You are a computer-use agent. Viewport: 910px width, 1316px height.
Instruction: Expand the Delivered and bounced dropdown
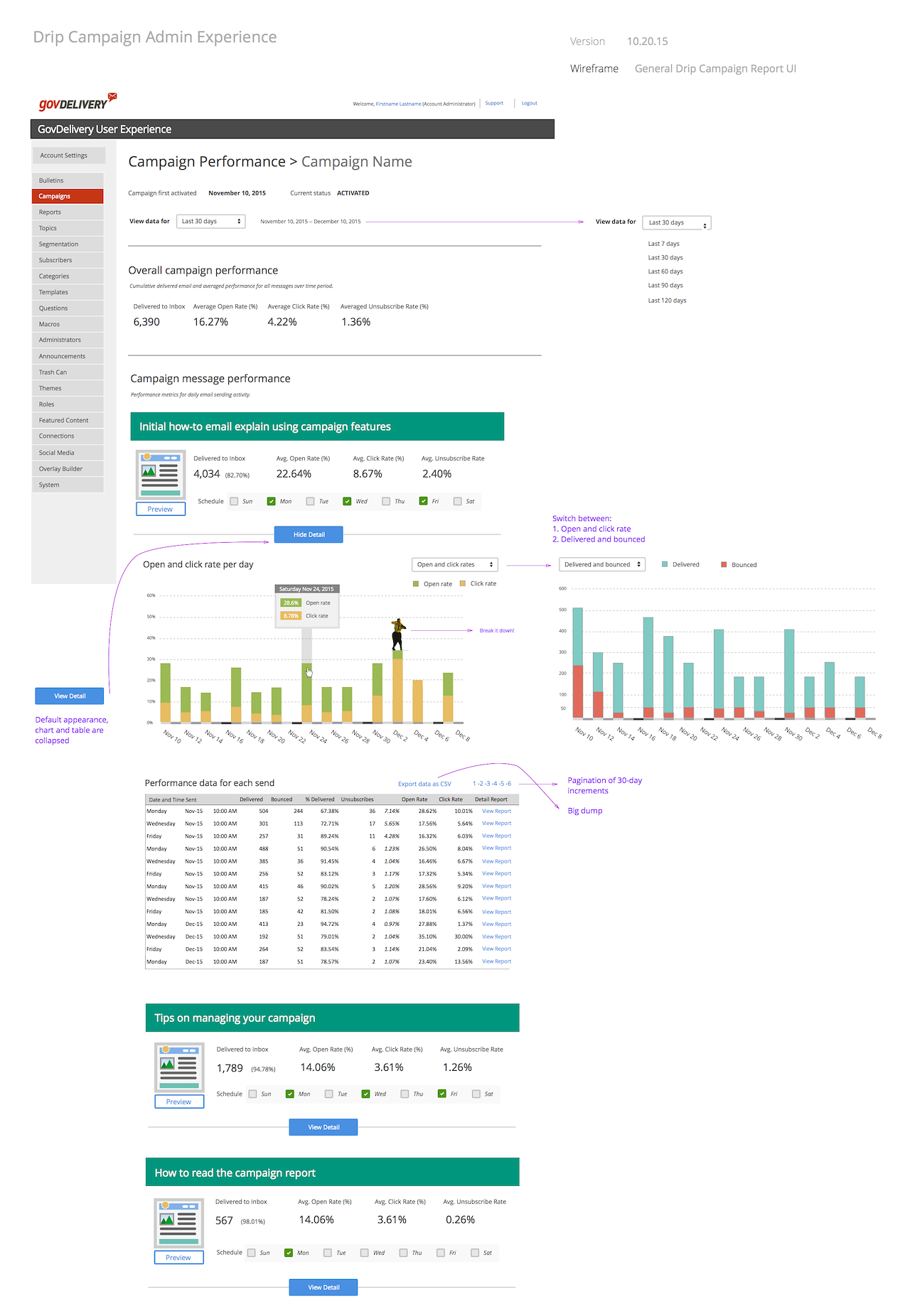tap(602, 565)
